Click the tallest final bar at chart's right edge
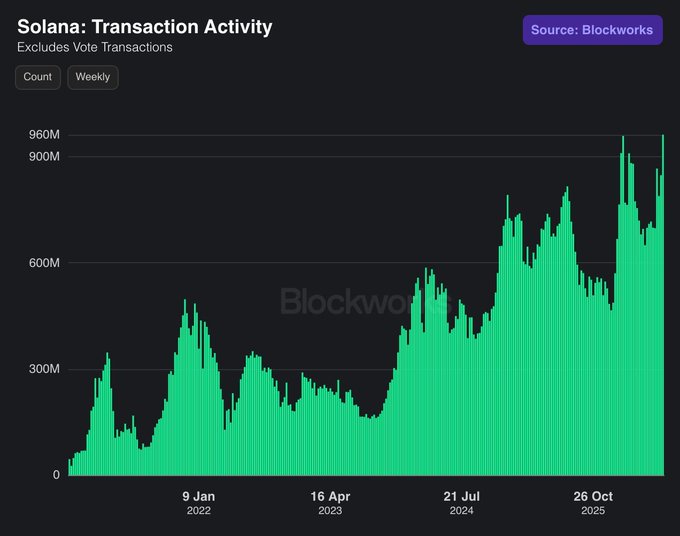This screenshot has width=680, height=536. point(663,305)
